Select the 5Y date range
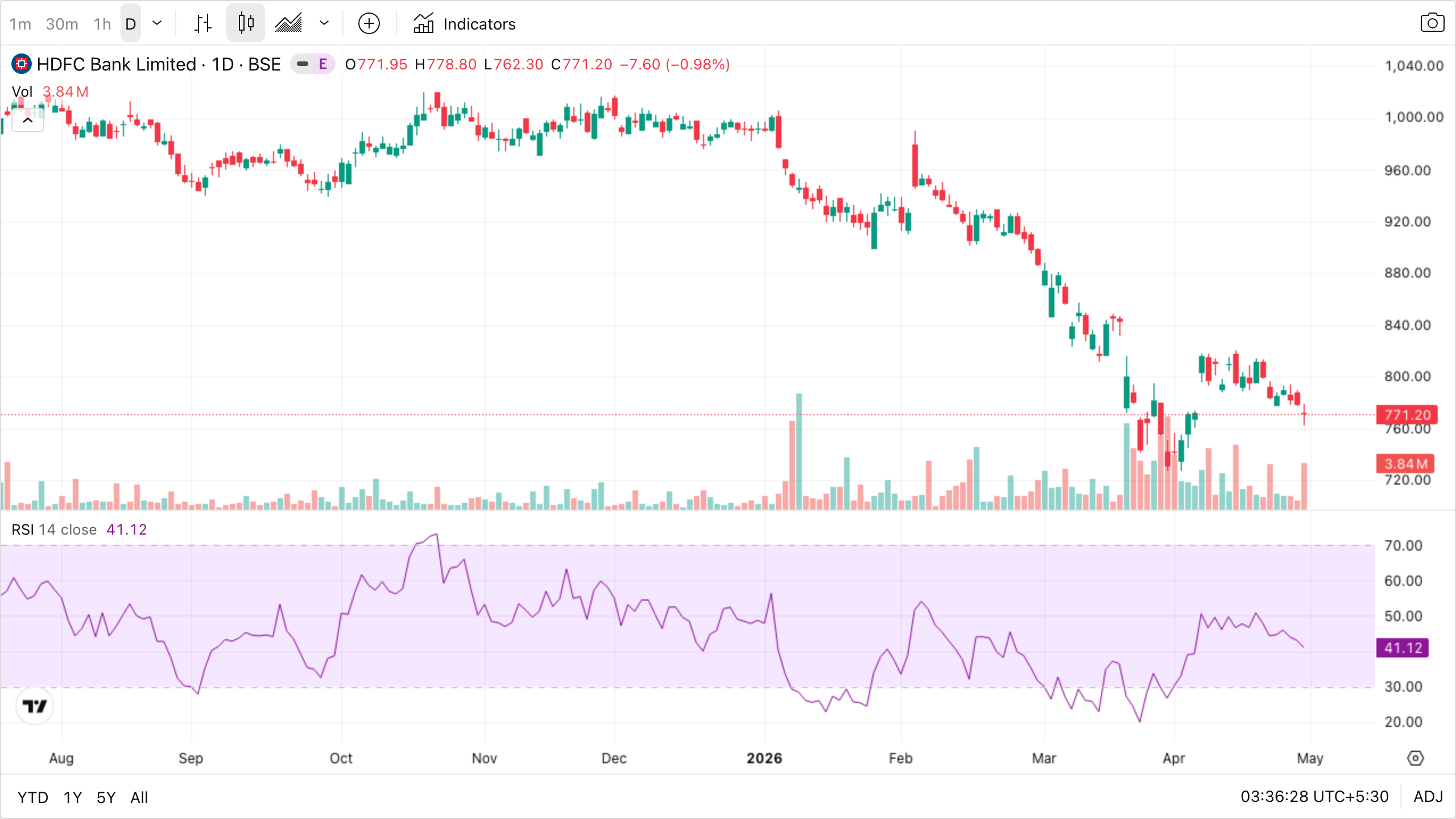Viewport: 1456px width, 819px height. pos(106,797)
